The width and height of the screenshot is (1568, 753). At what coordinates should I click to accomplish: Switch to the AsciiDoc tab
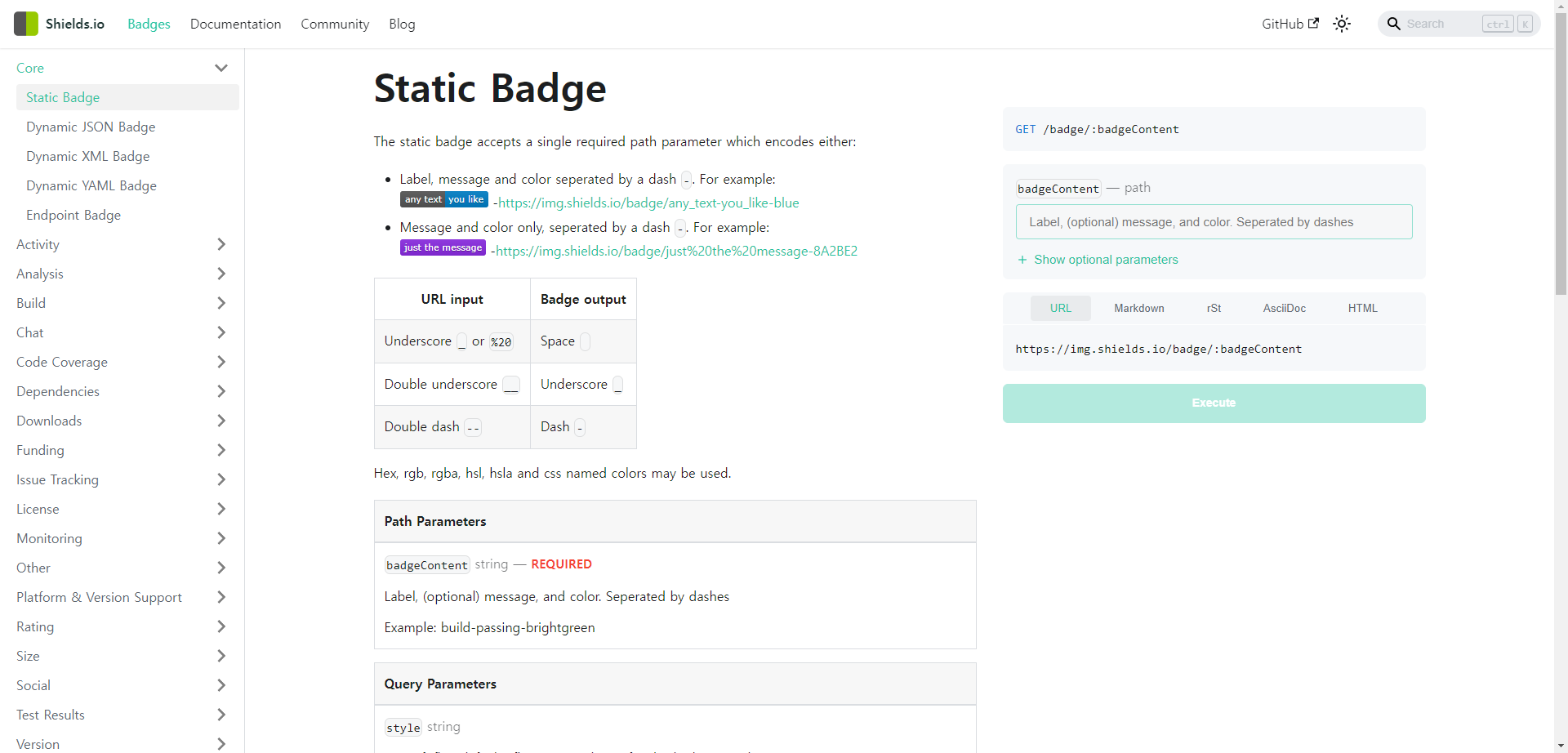click(1284, 308)
